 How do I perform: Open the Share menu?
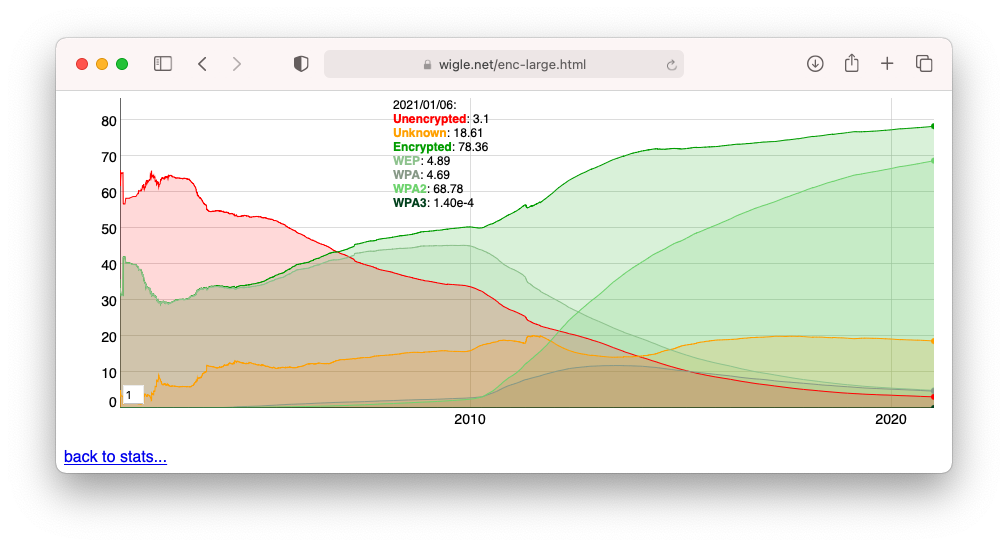click(852, 64)
